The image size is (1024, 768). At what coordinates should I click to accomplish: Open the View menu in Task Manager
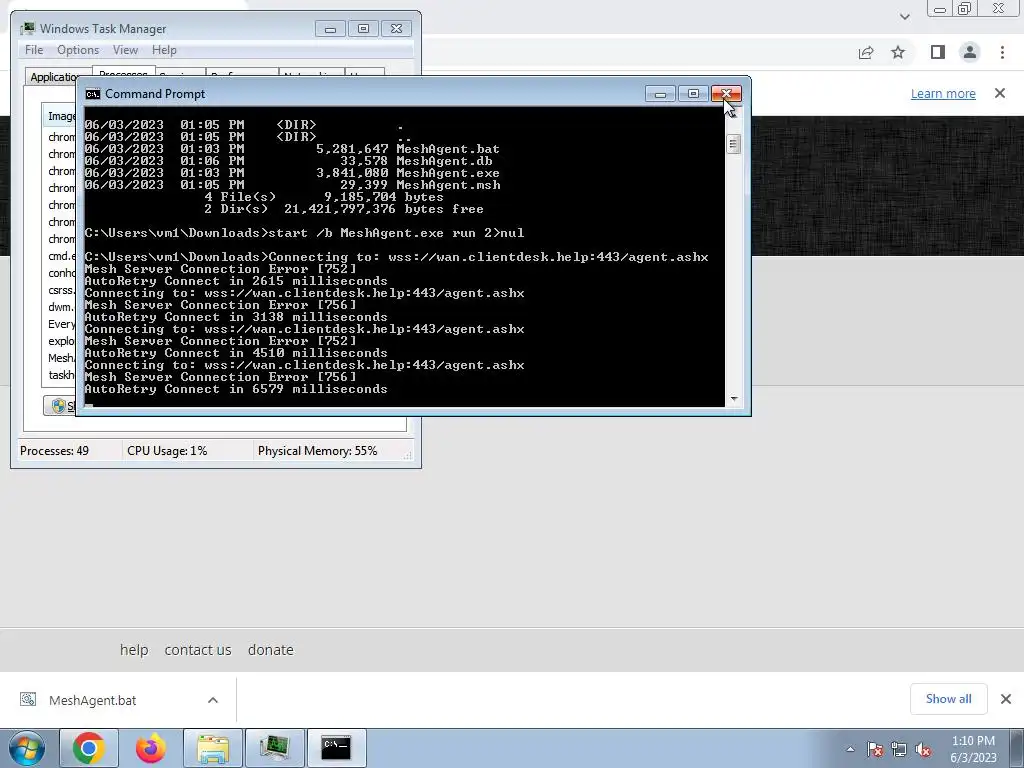[125, 50]
